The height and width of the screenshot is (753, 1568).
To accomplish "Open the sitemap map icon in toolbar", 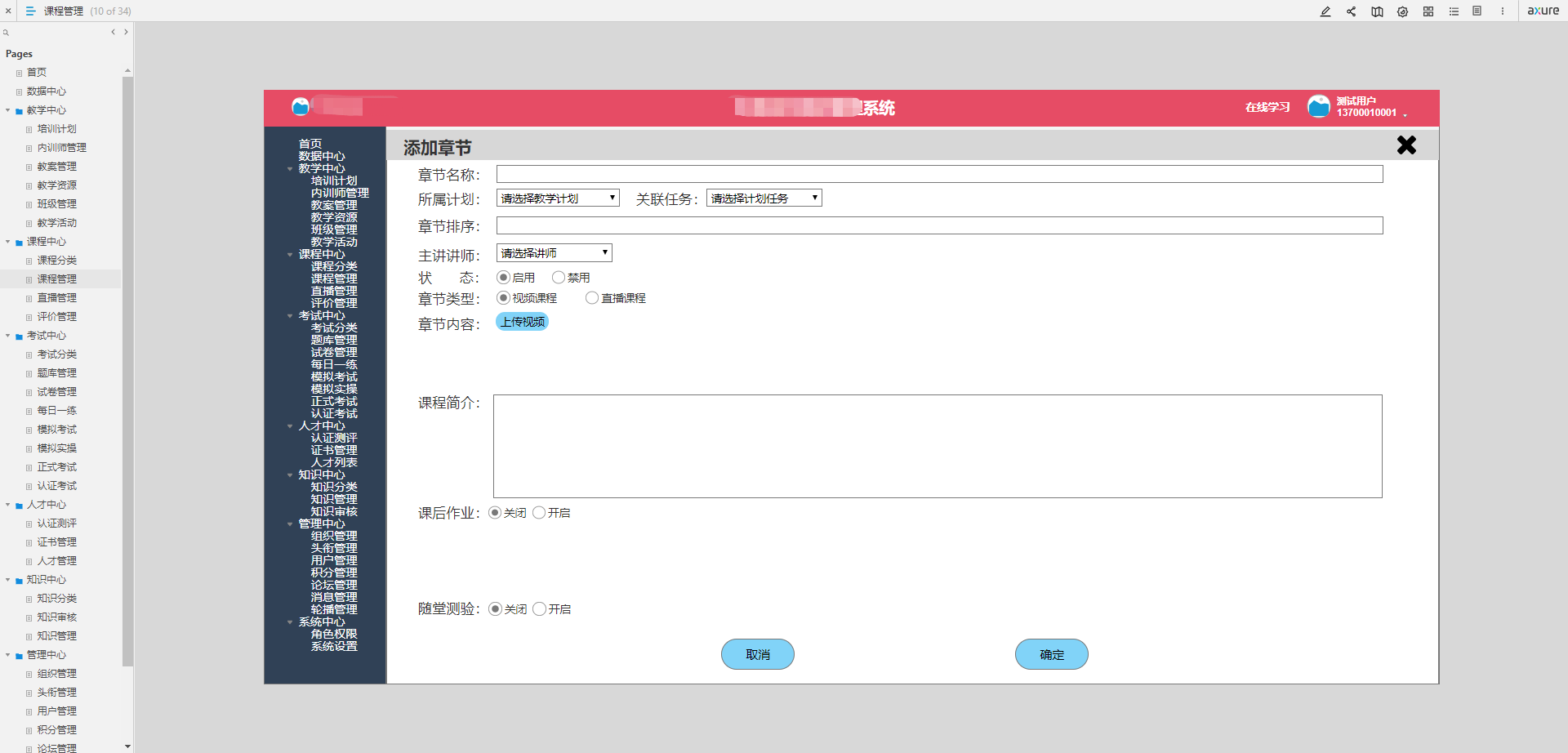I will point(1377,11).
